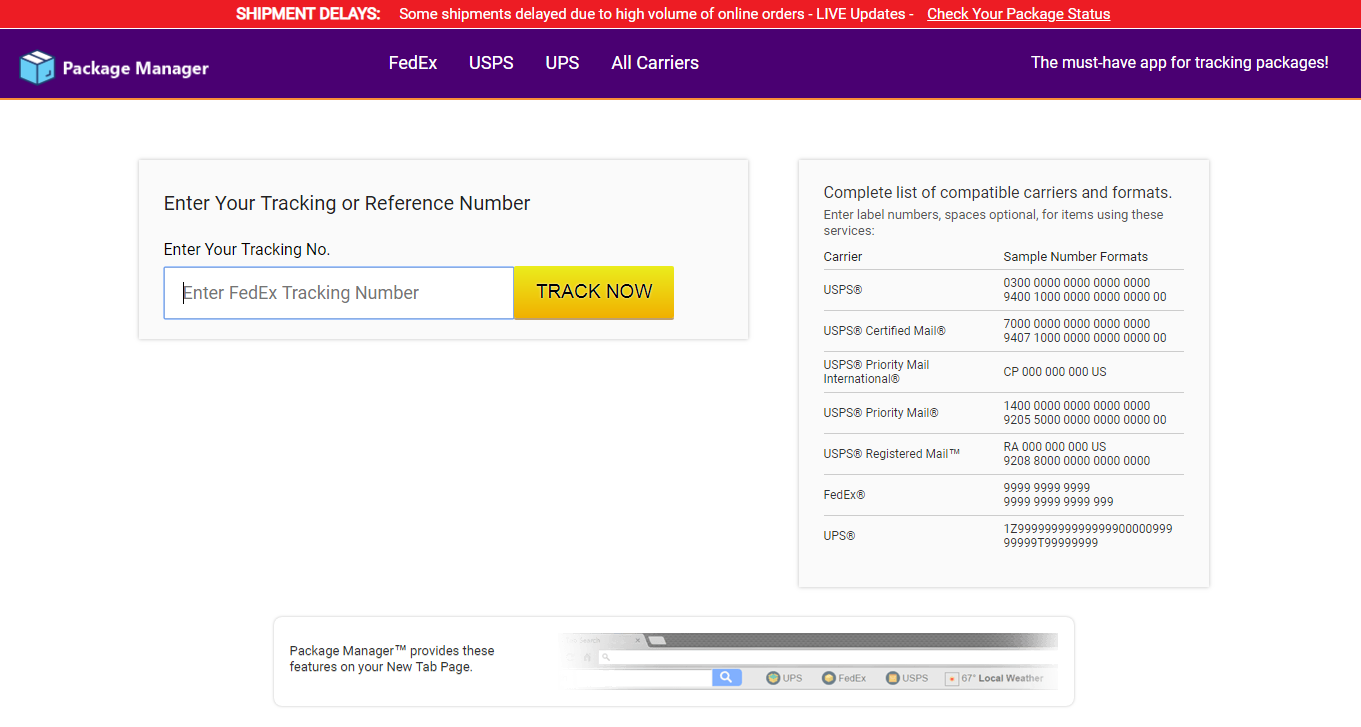Screen dimensions: 1361x727
Task: Click the USPS Certified Mail carrier row
Action: click(1003, 331)
